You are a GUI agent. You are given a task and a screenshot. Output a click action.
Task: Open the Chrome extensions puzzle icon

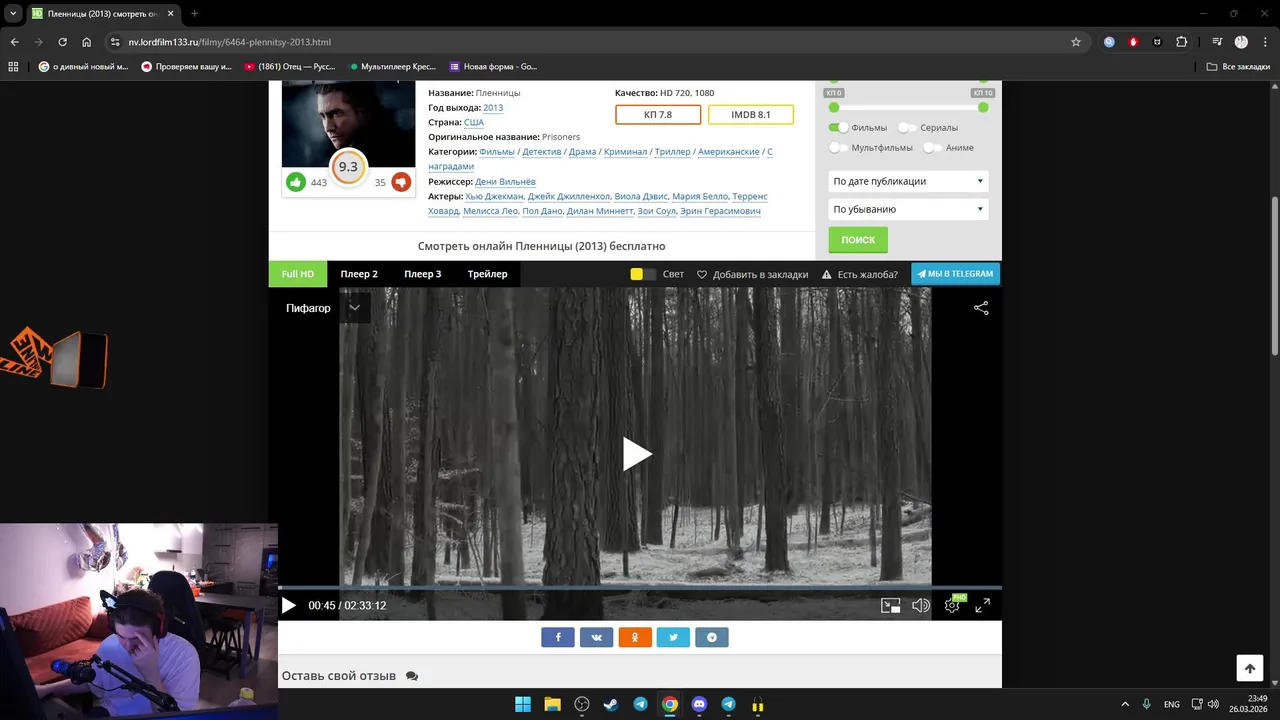pyautogui.click(x=1182, y=42)
